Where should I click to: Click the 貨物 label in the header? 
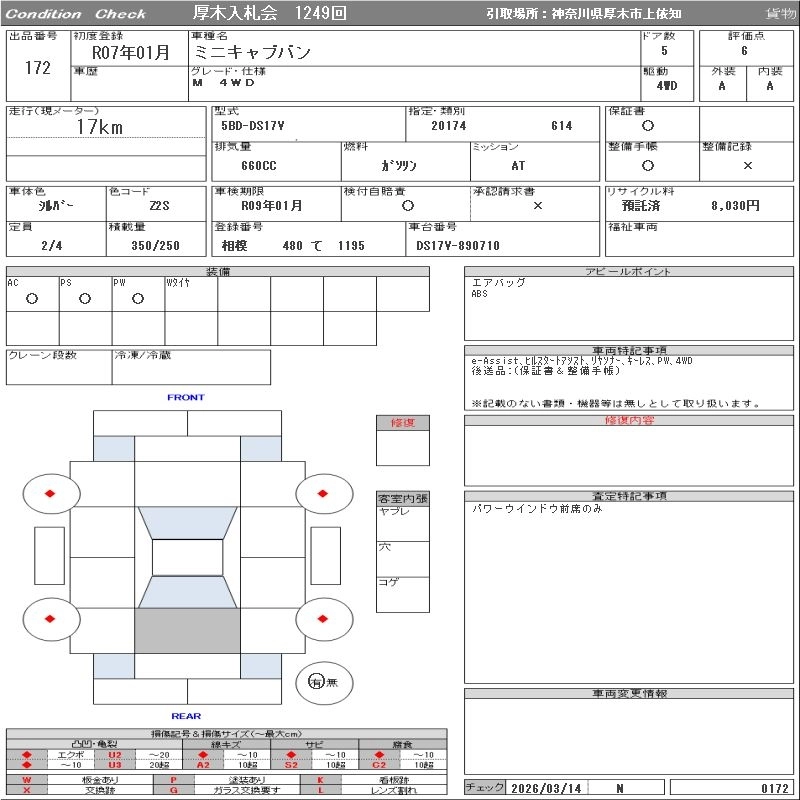[780, 14]
